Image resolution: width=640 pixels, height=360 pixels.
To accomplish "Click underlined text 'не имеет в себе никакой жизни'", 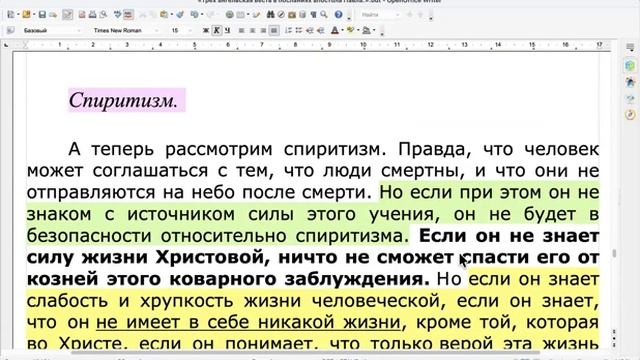I will [x=249, y=322].
